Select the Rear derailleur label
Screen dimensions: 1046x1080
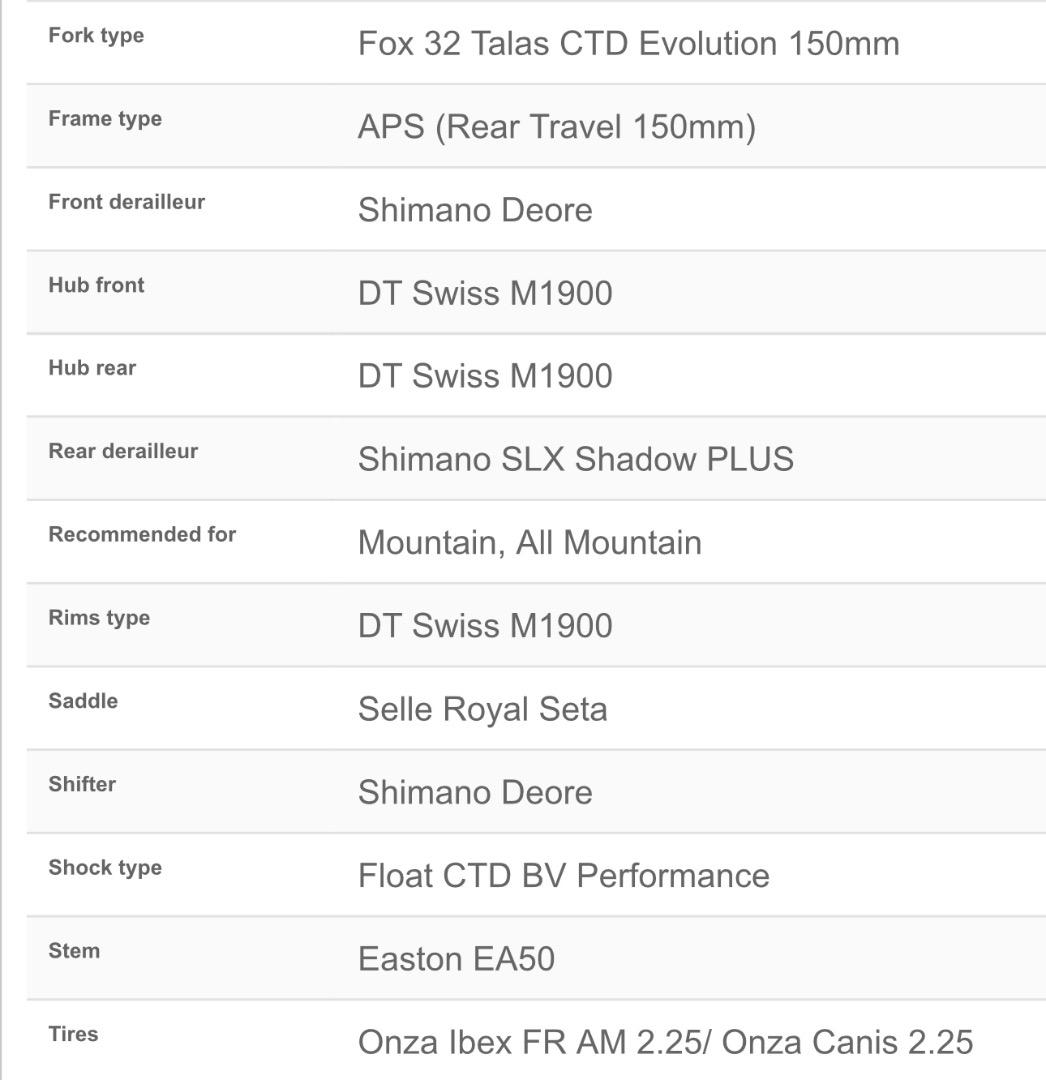pos(123,451)
